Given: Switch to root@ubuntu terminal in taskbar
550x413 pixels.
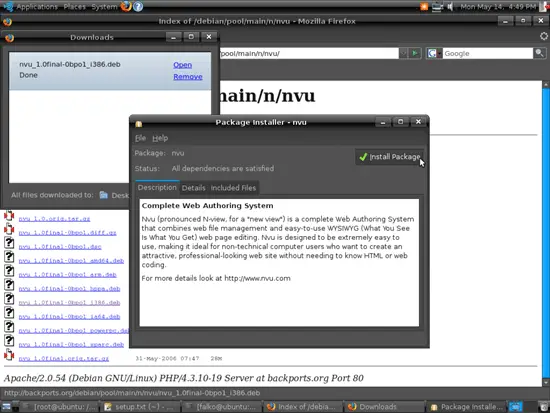Looking at the screenshot, I should [x=59, y=407].
